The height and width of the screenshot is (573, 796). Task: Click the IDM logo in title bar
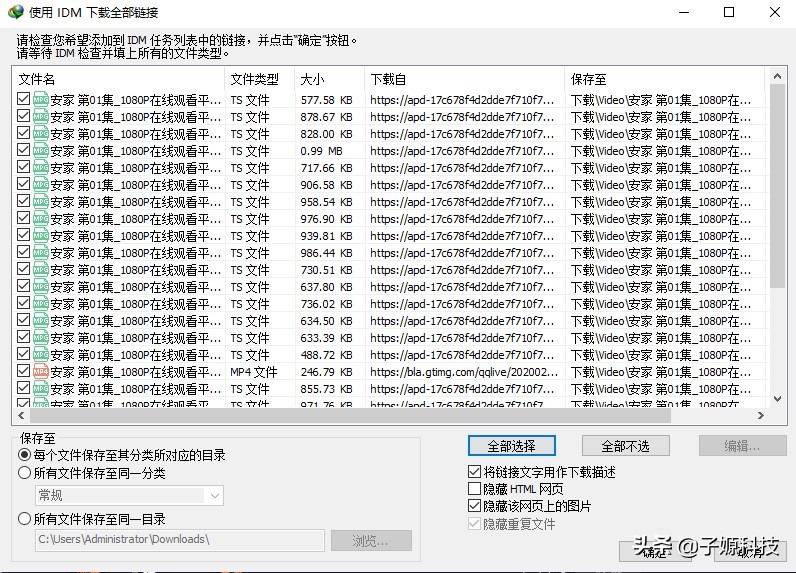tap(16, 12)
